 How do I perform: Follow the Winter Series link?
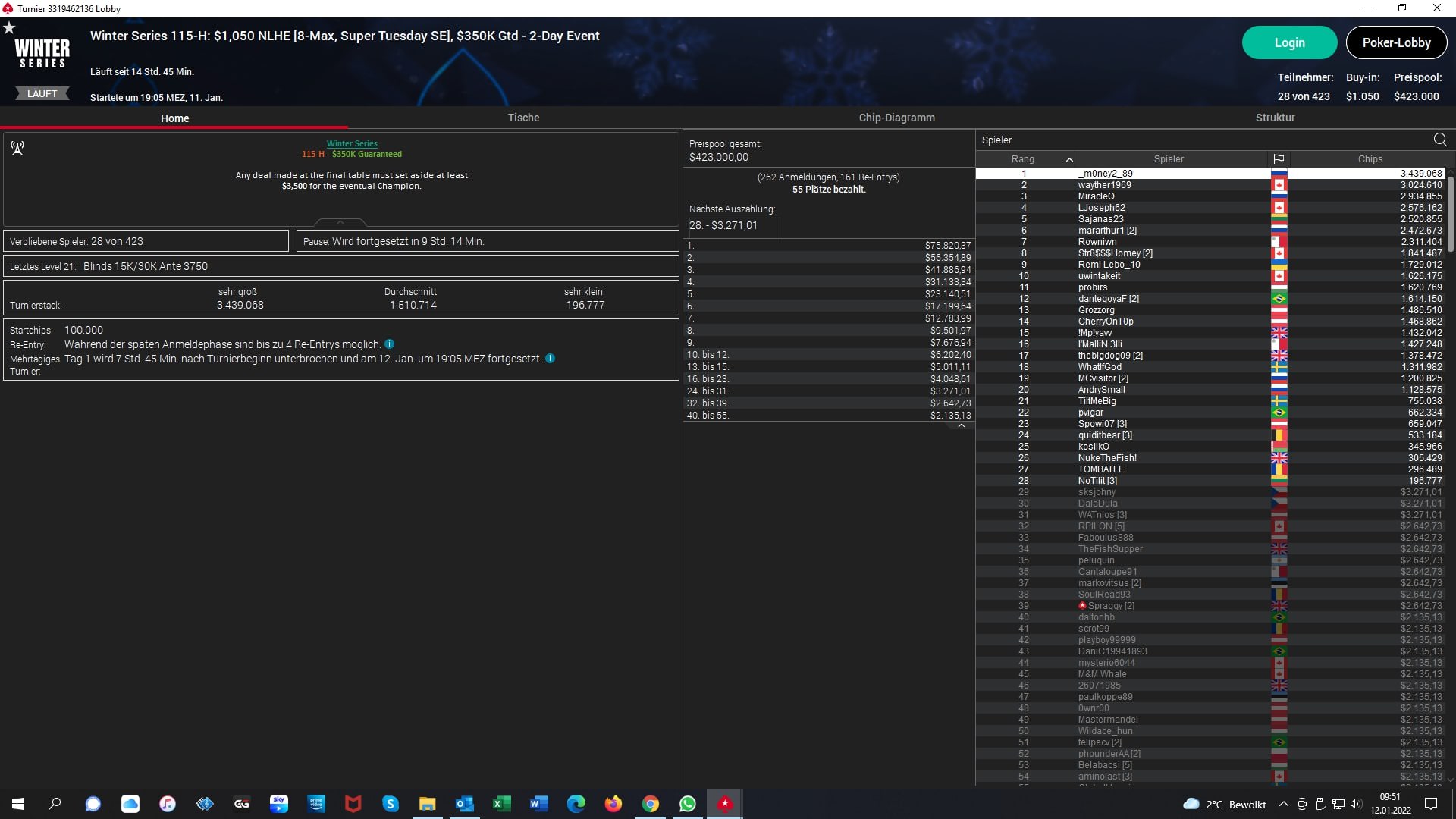point(352,143)
